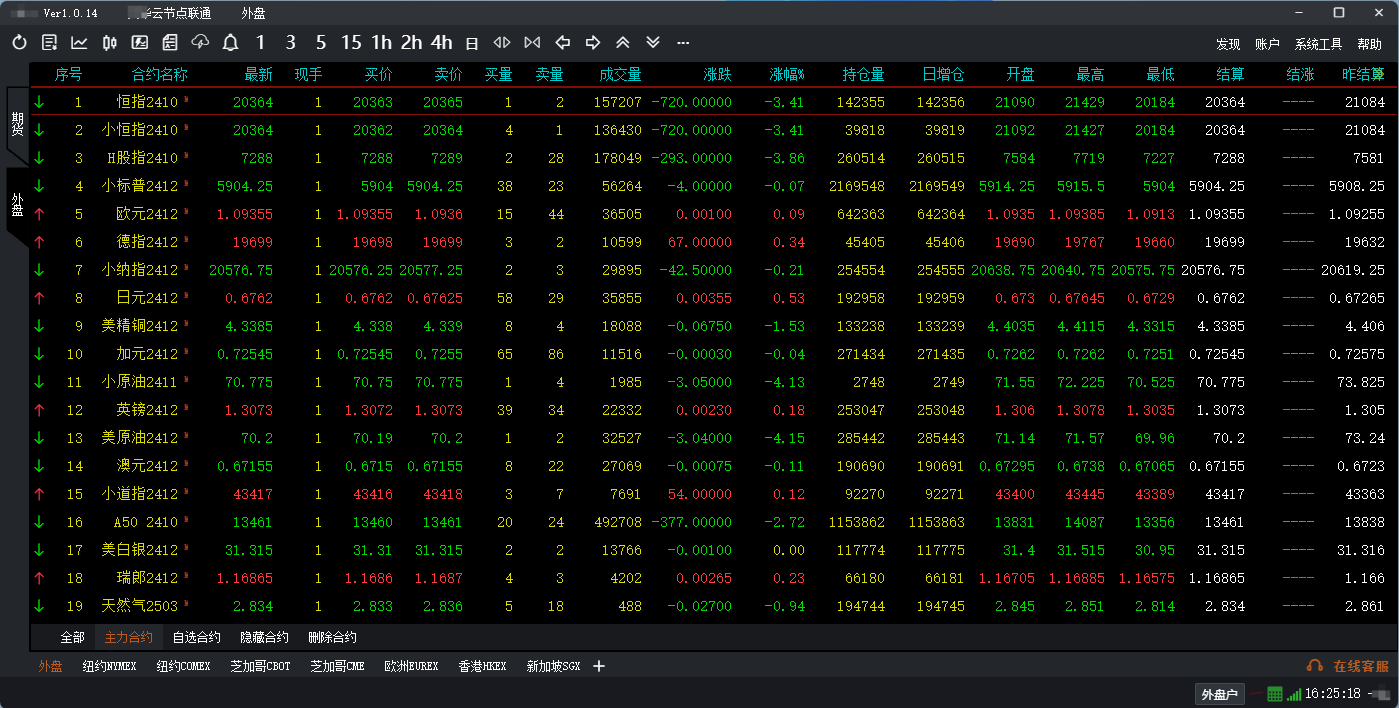Open the more options ellipsis

(683, 43)
